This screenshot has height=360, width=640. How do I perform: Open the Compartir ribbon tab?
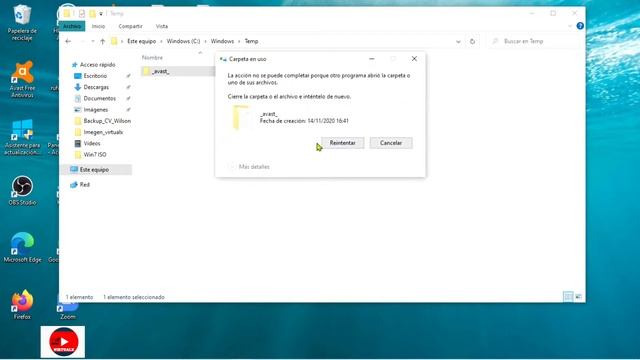130,26
